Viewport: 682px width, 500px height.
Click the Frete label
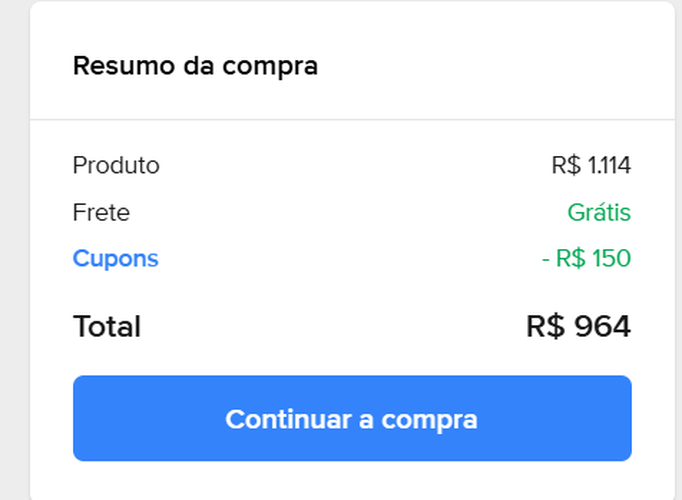tap(101, 212)
